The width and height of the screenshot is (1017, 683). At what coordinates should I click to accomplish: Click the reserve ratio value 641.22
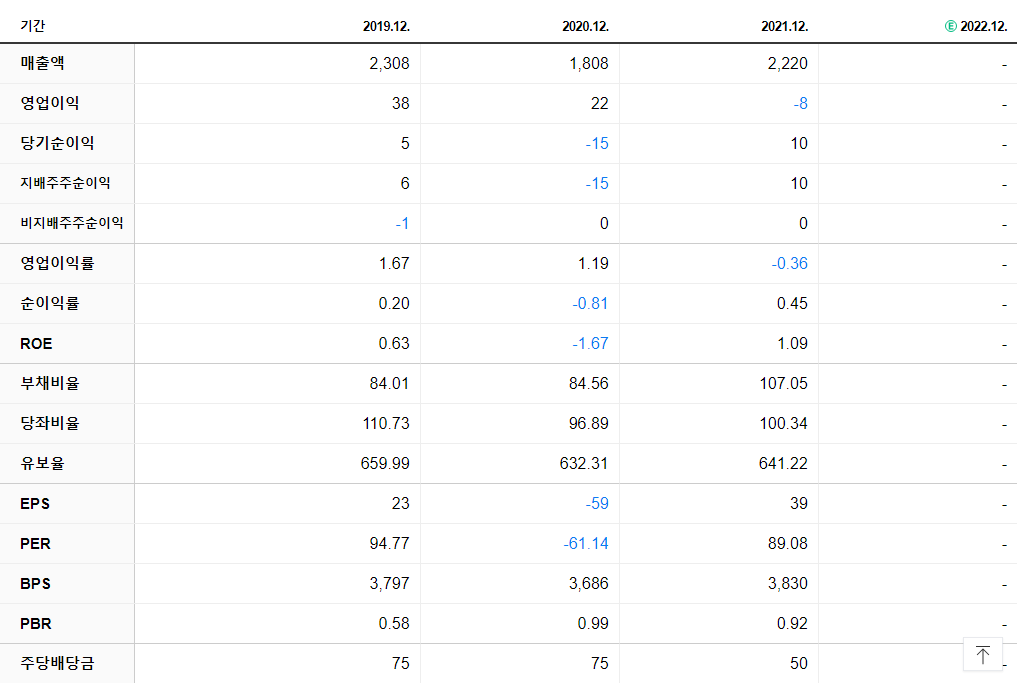click(x=783, y=464)
